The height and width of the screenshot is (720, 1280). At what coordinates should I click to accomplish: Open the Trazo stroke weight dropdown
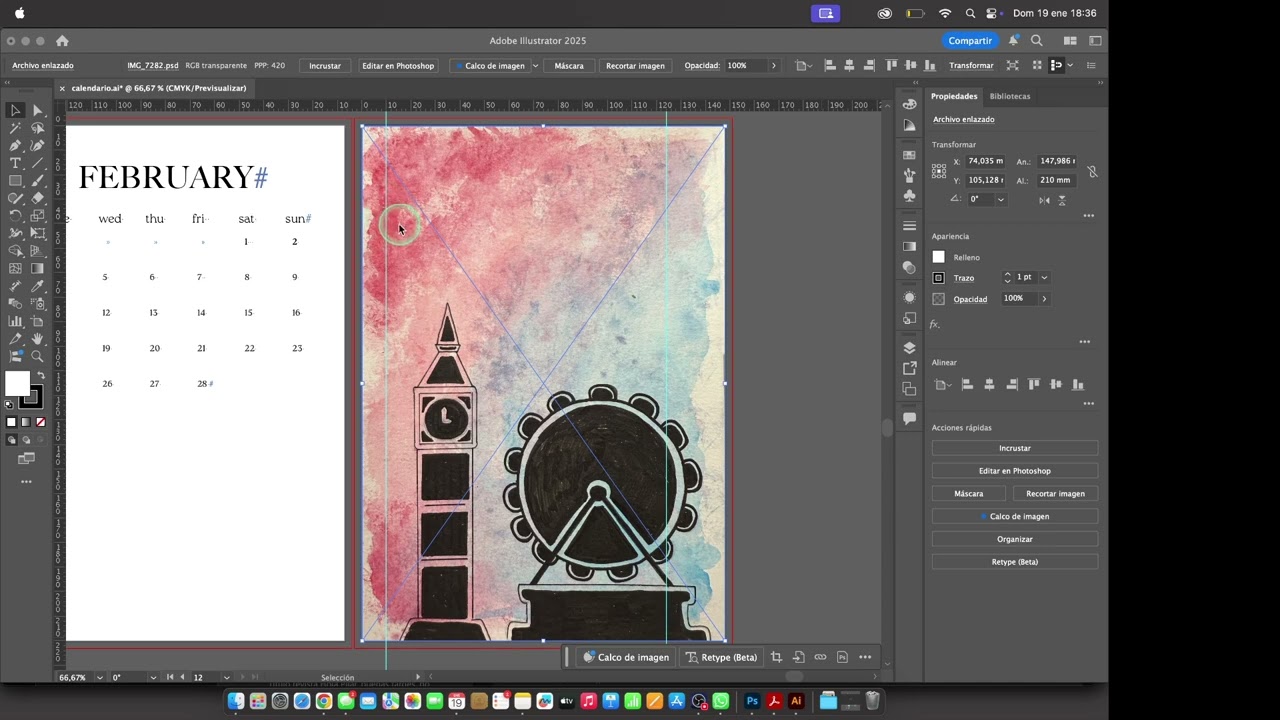pos(1044,277)
